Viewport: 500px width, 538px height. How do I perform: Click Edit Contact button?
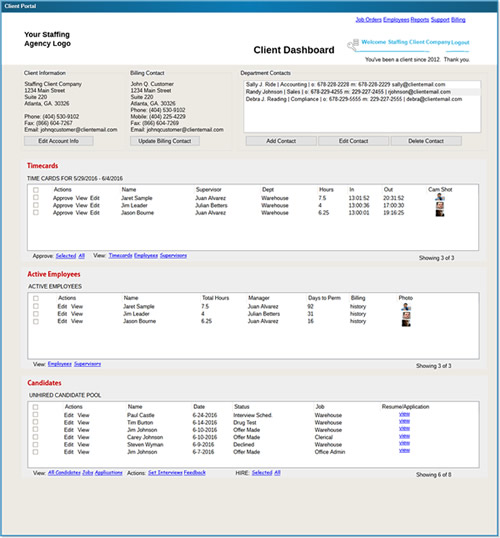pyautogui.click(x=353, y=141)
